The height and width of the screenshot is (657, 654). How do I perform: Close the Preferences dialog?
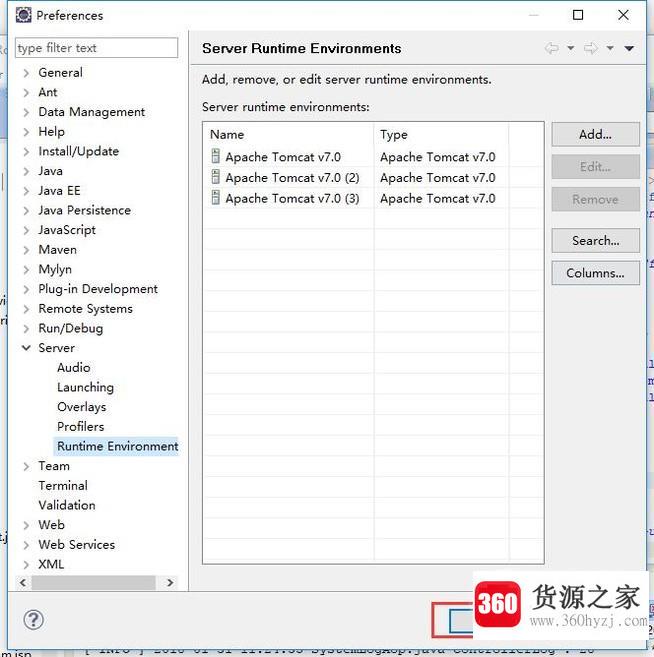[623, 15]
